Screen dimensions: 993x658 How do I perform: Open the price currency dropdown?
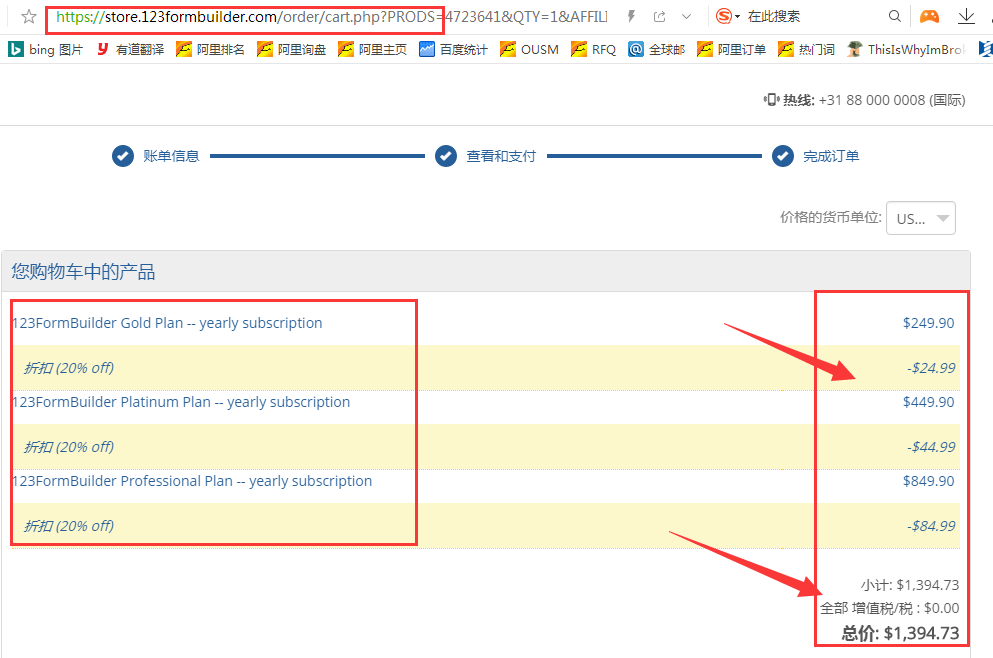click(921, 218)
